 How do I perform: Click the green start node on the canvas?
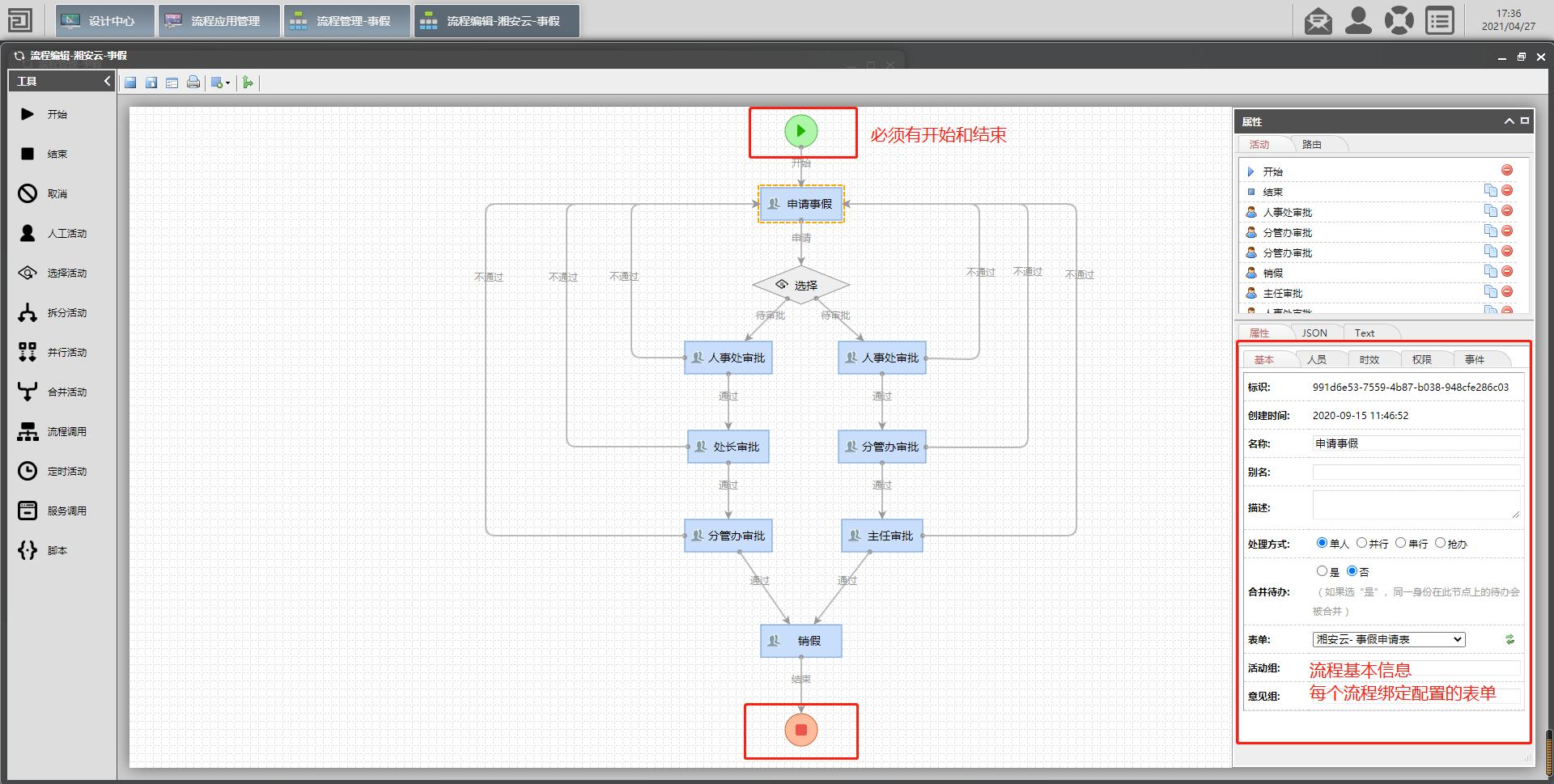click(x=800, y=131)
